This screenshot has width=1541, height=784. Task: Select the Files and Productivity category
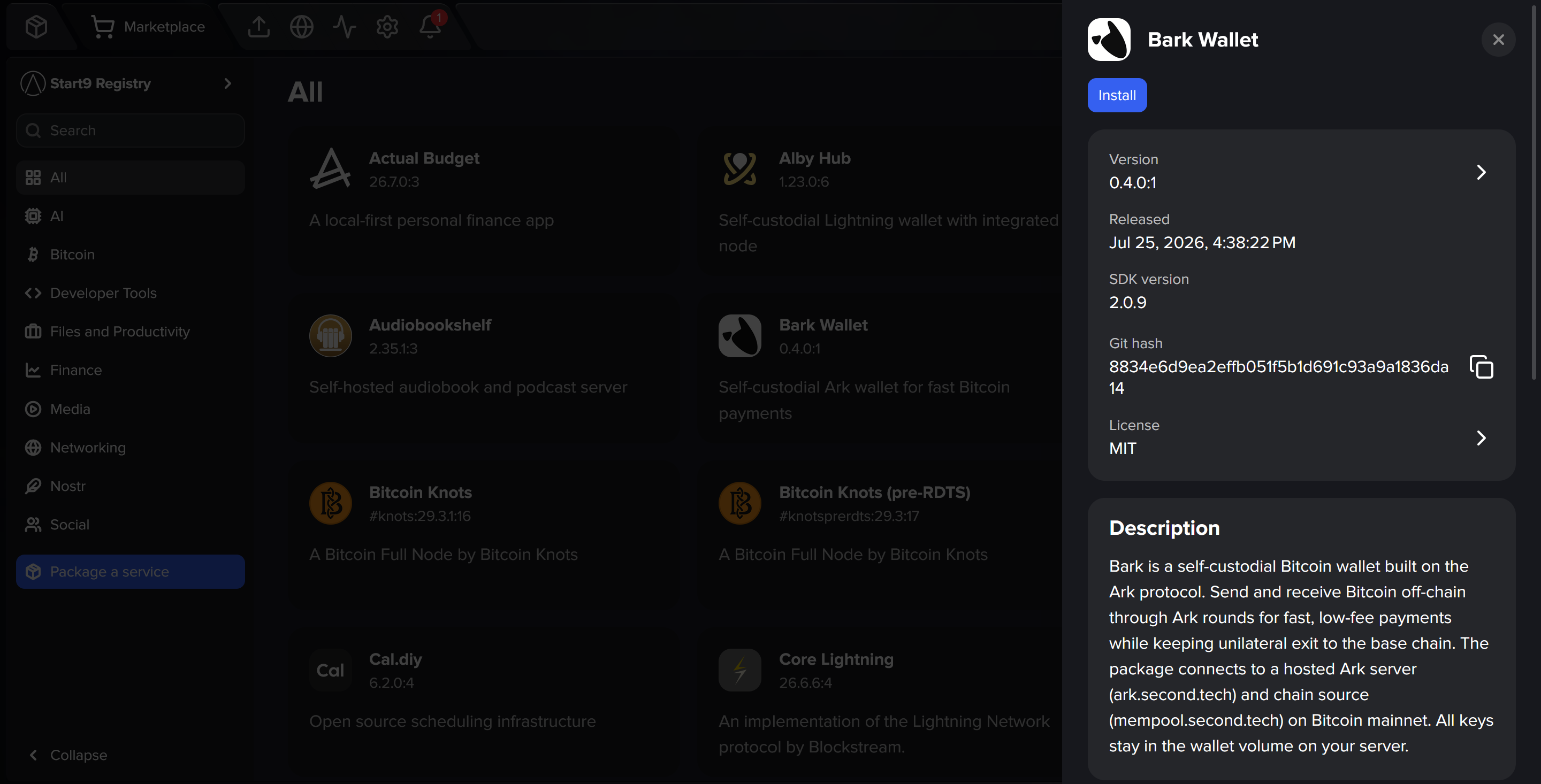point(130,331)
